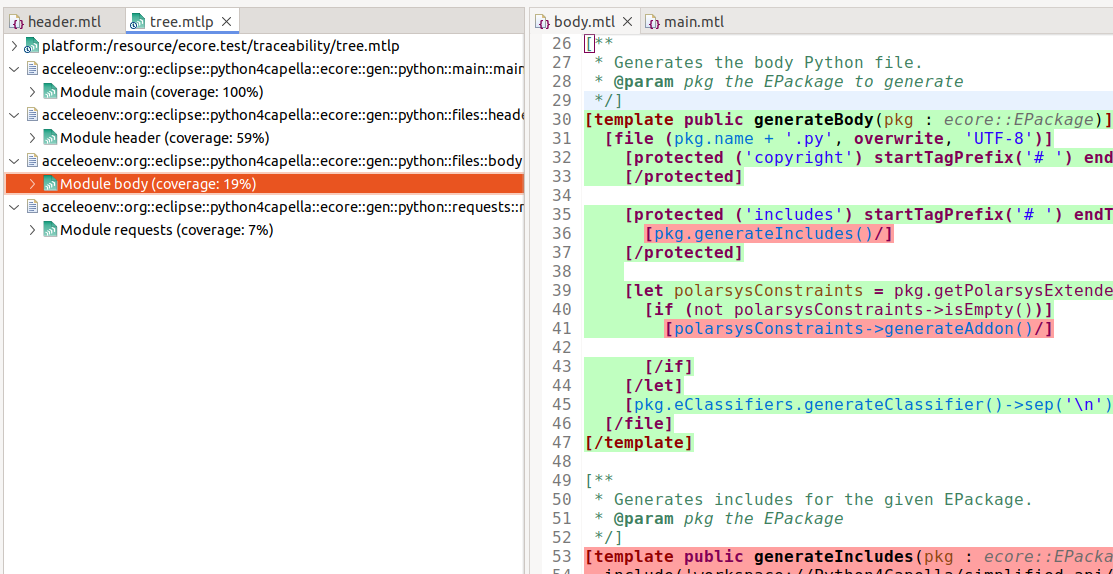Image resolution: width=1113 pixels, height=574 pixels.
Task: Expand Module header coverage item
Action: point(32,138)
